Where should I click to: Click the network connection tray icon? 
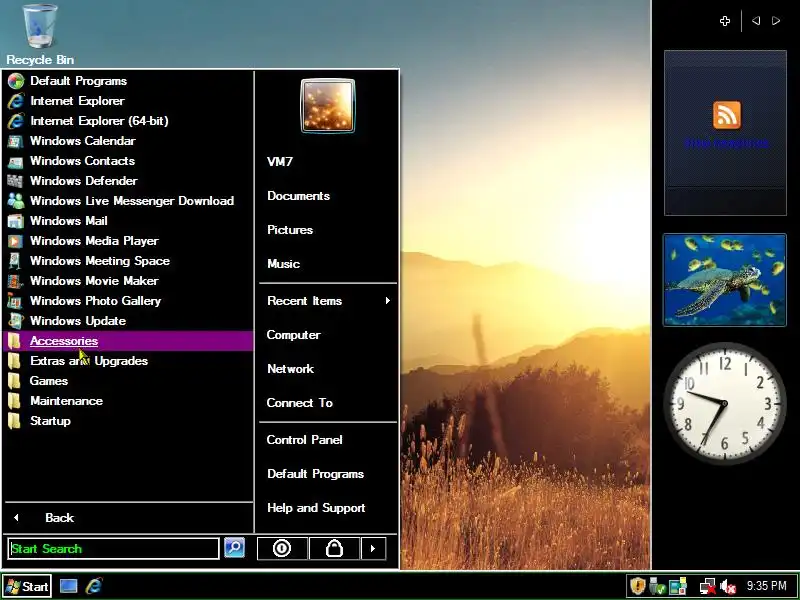[x=708, y=587]
